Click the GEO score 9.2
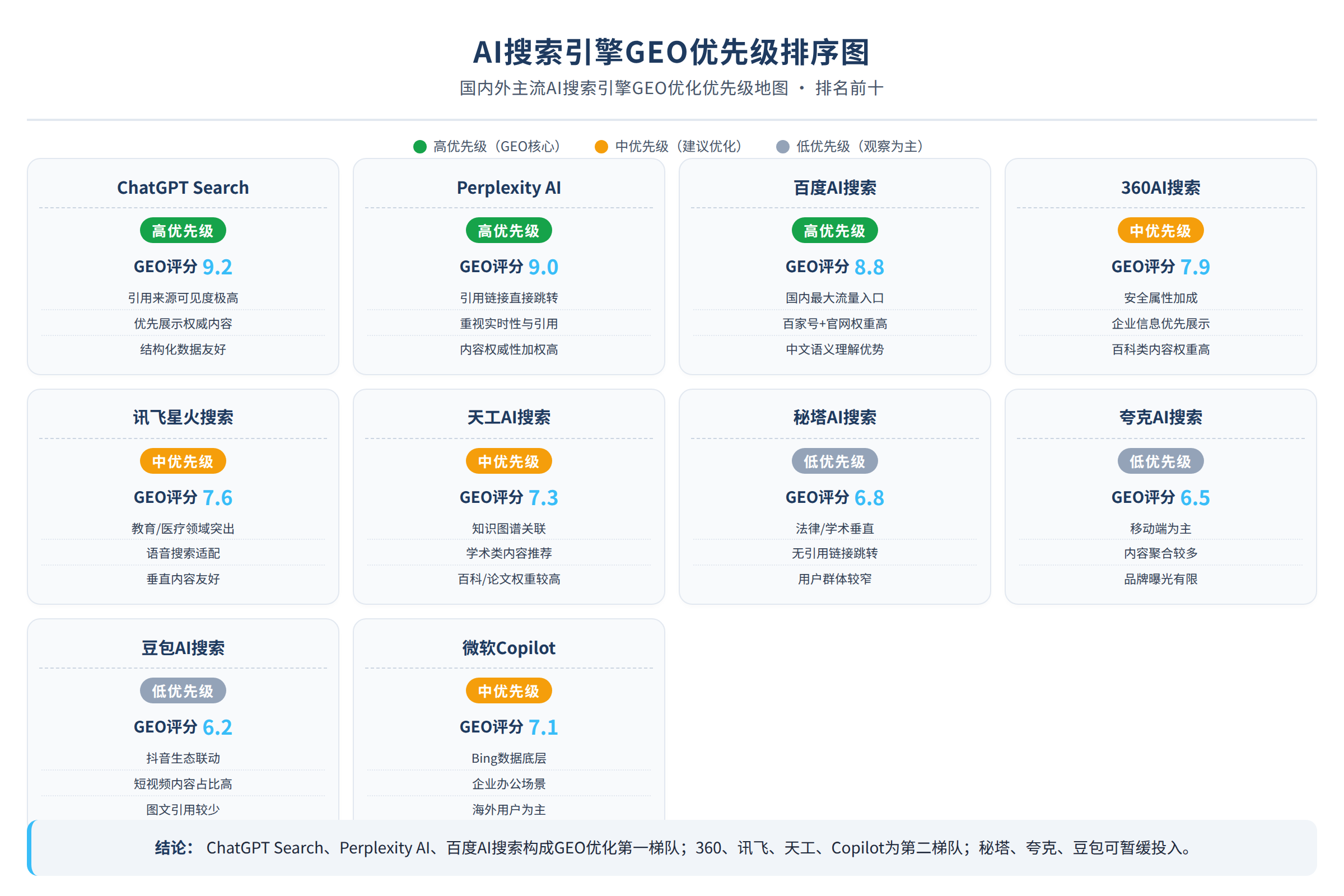Viewport: 1344px width, 896px height. (217, 268)
